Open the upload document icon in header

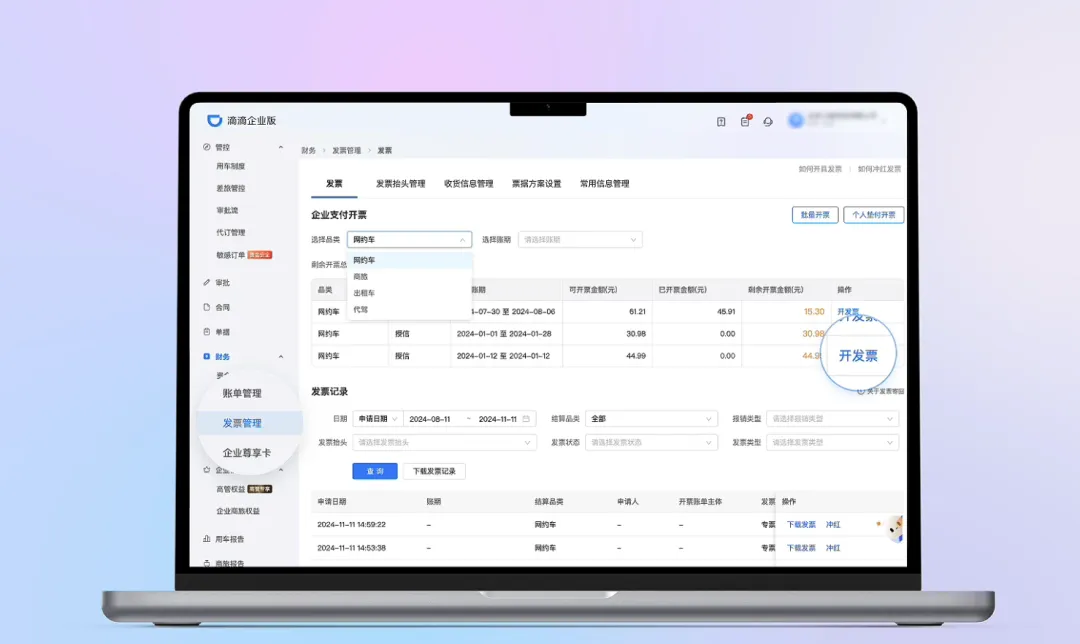tap(720, 122)
